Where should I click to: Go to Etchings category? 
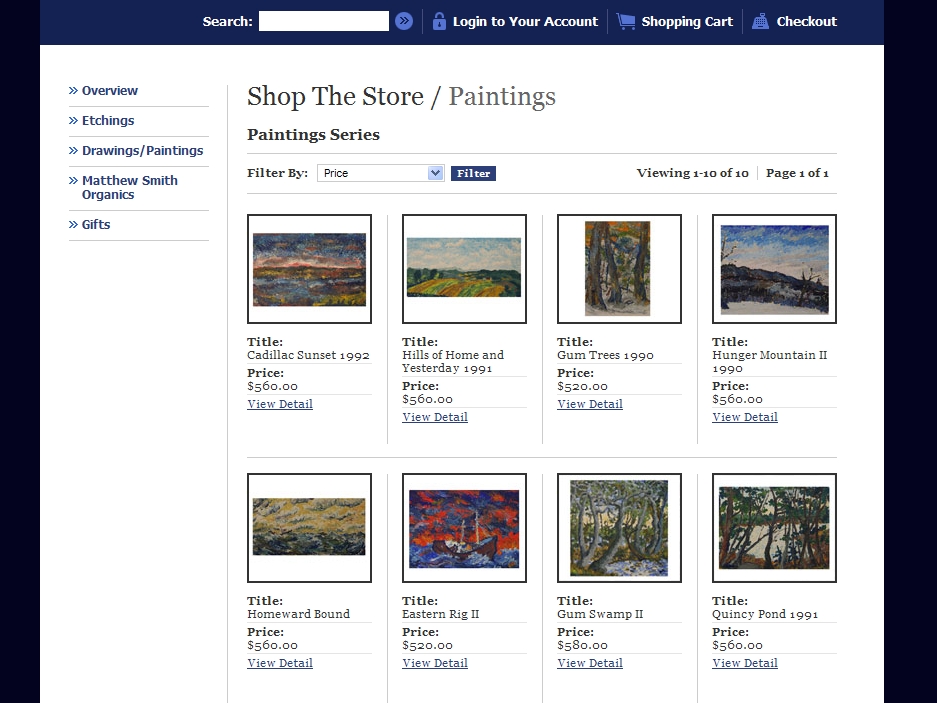tap(108, 121)
